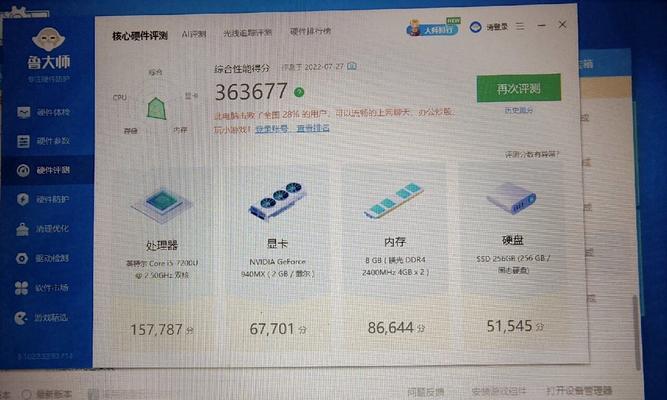Click the 硬盘 heading
This screenshot has width=667, height=400.
(513, 240)
